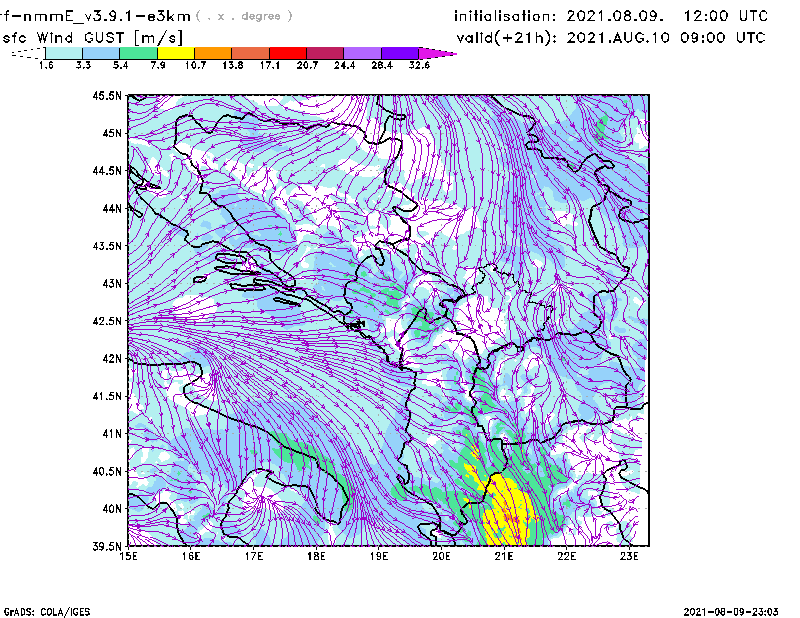Click the magenta arrow end of the color bar
Viewport: 800px width, 618px height.
[437, 53]
